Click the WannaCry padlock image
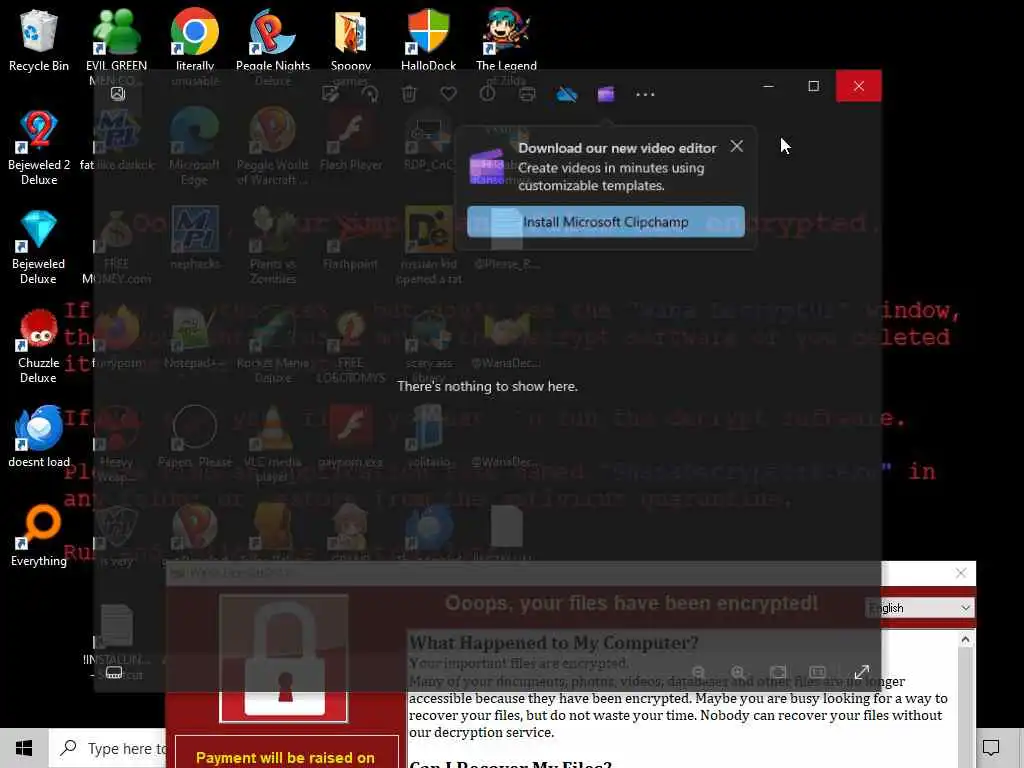Viewport: 1024px width, 768px height. tap(283, 658)
